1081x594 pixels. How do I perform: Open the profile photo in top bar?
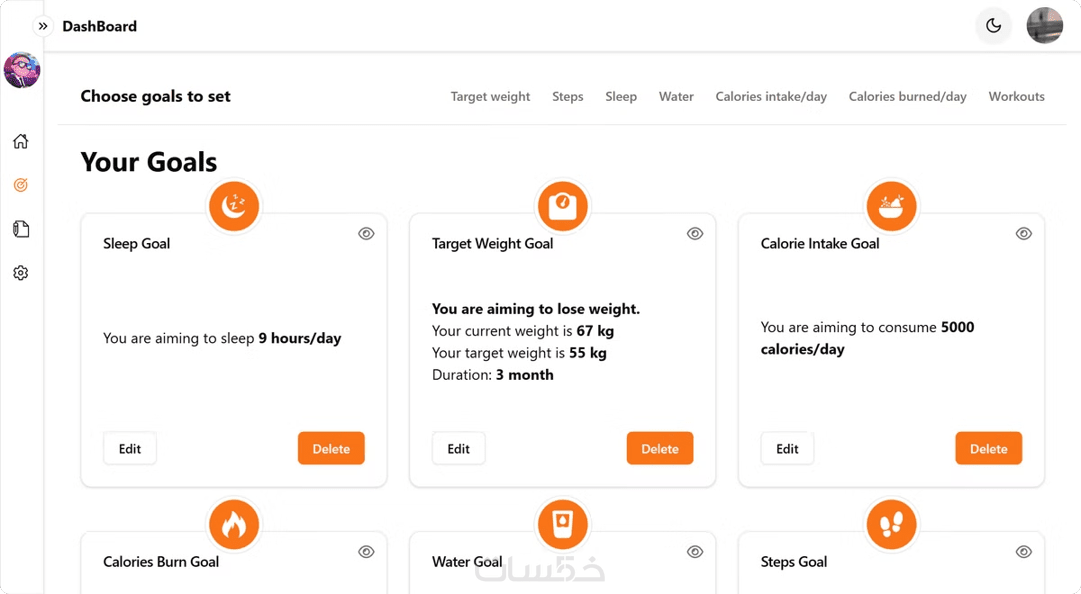pyautogui.click(x=1045, y=26)
